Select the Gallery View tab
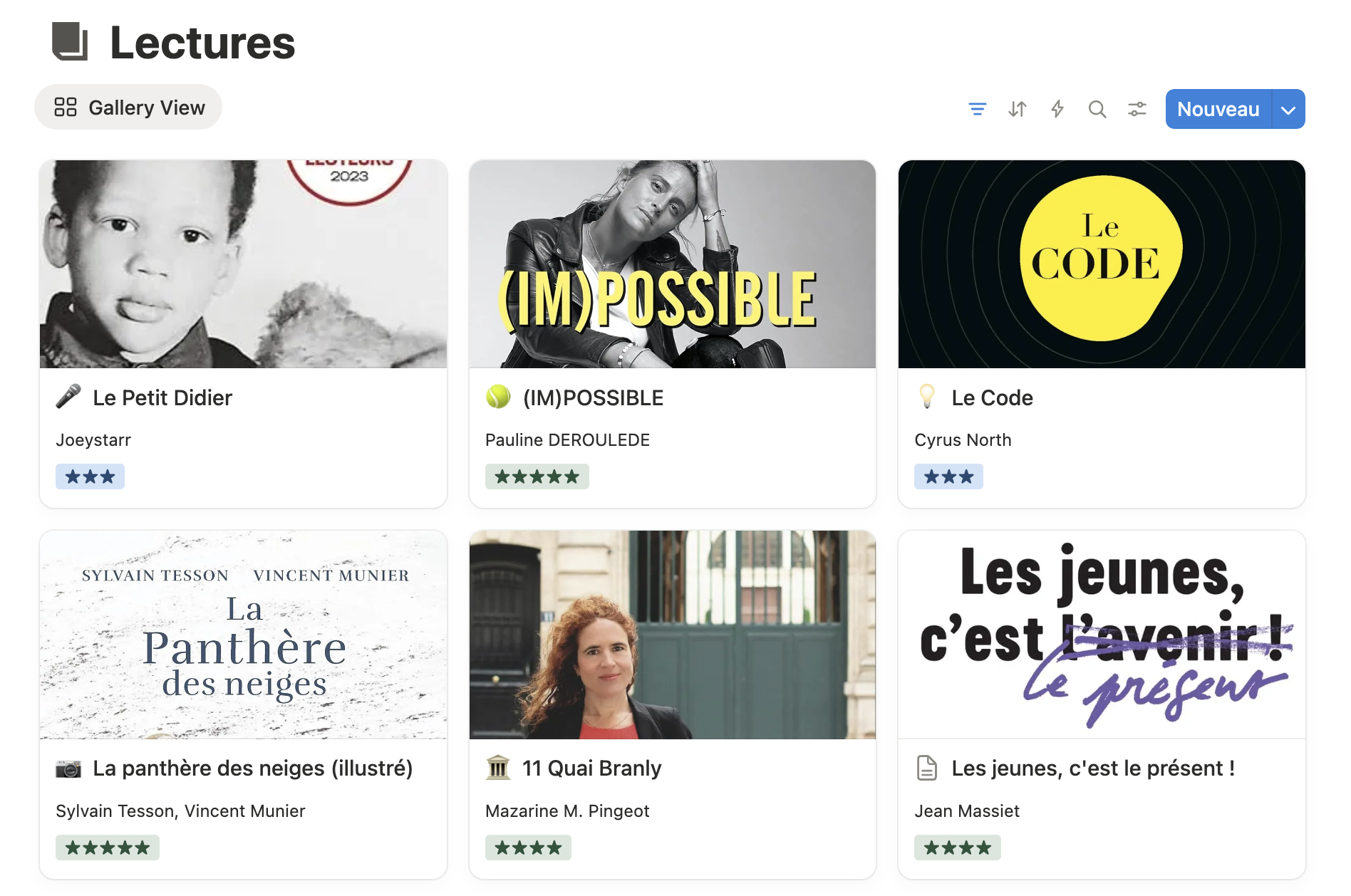Screen dimensions: 1351x896 tap(129, 108)
